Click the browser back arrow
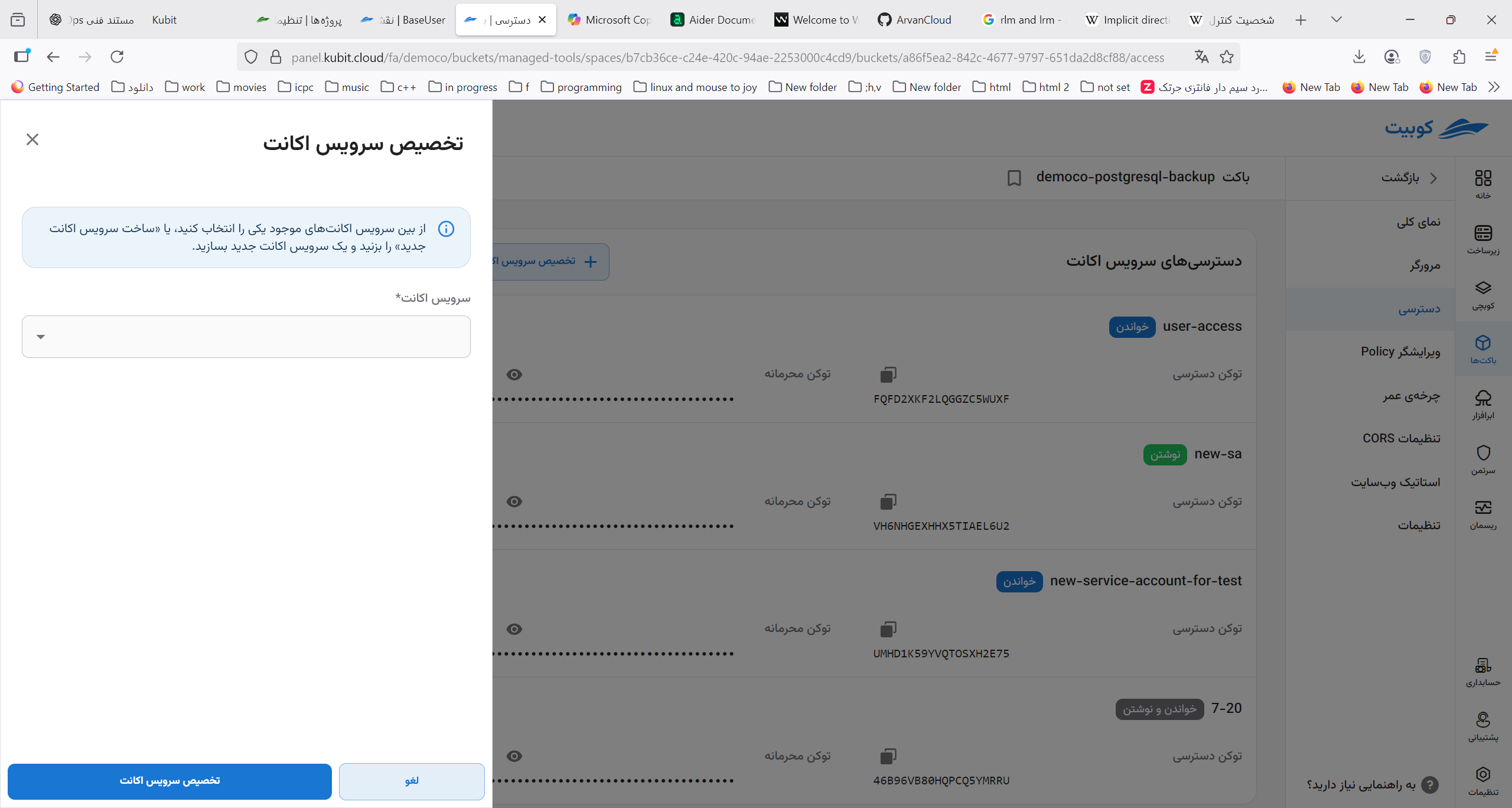 tap(53, 57)
